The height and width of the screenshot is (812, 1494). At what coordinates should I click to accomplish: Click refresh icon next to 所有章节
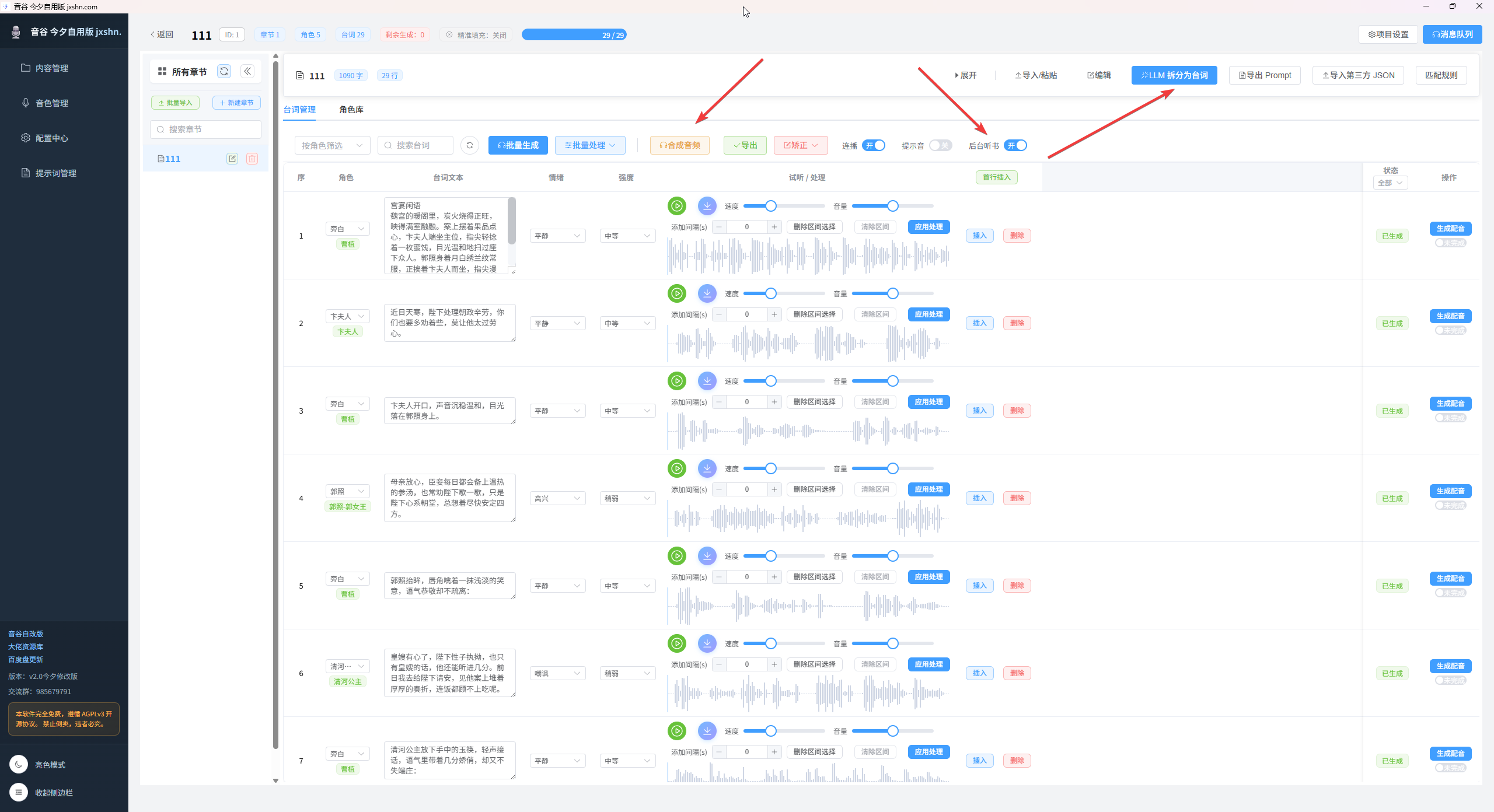tap(224, 71)
